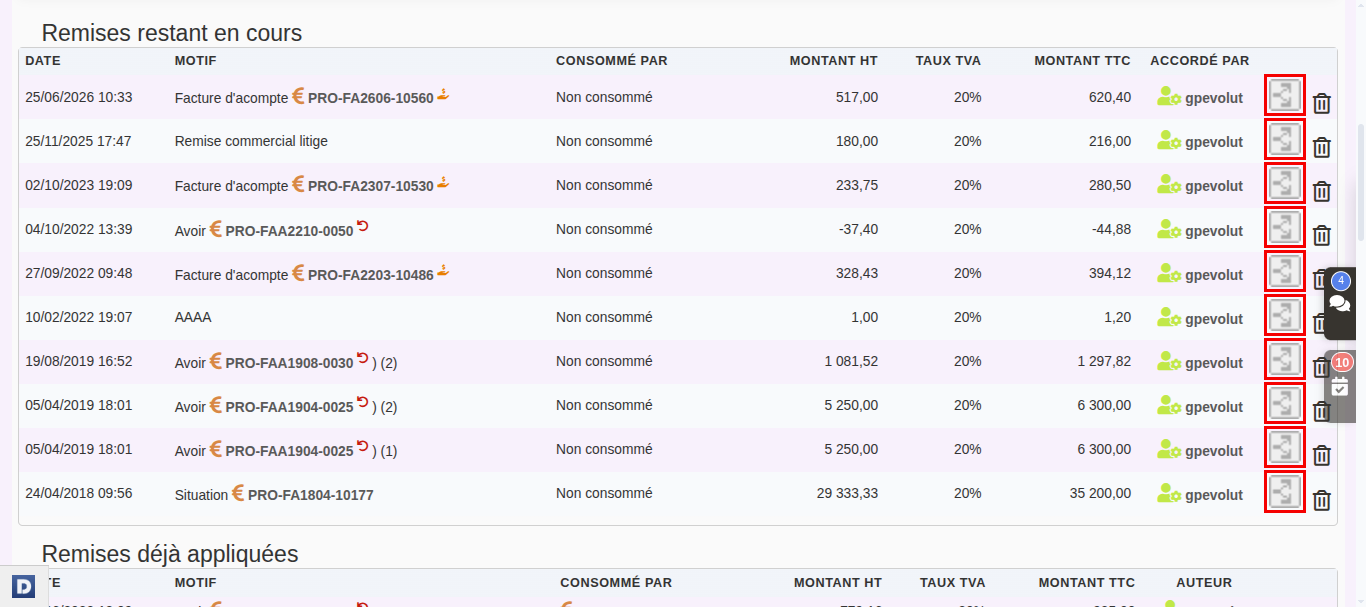Viewport: 1366px width, 607px height.
Task: Click euro icon beside PRO-FA2307-10530
Action: (x=298, y=184)
